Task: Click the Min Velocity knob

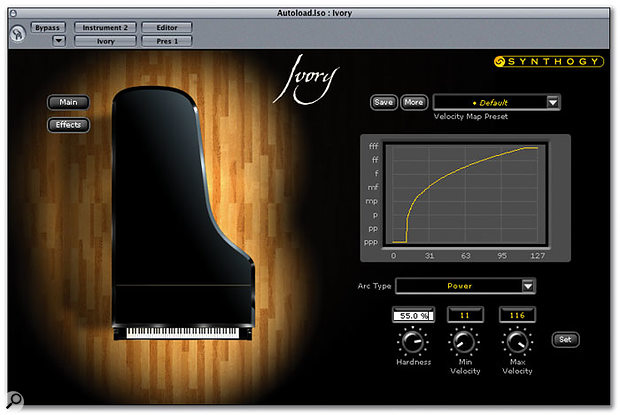Action: tap(464, 342)
